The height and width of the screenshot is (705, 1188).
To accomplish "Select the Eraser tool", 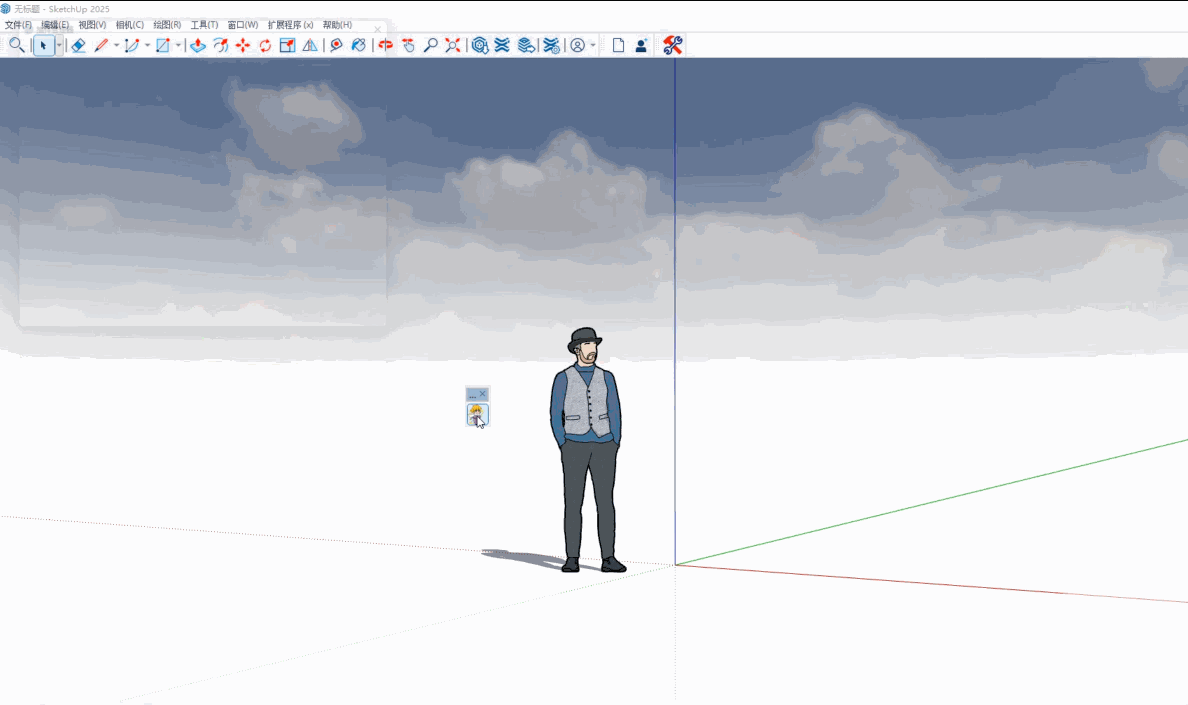I will coord(79,45).
